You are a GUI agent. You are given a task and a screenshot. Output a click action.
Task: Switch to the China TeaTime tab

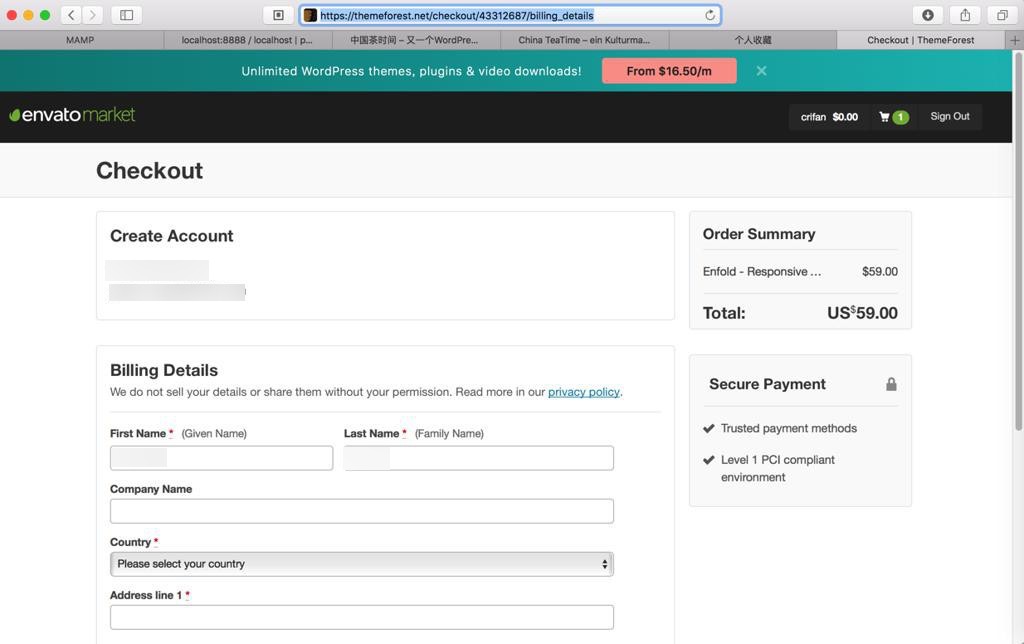[584, 40]
